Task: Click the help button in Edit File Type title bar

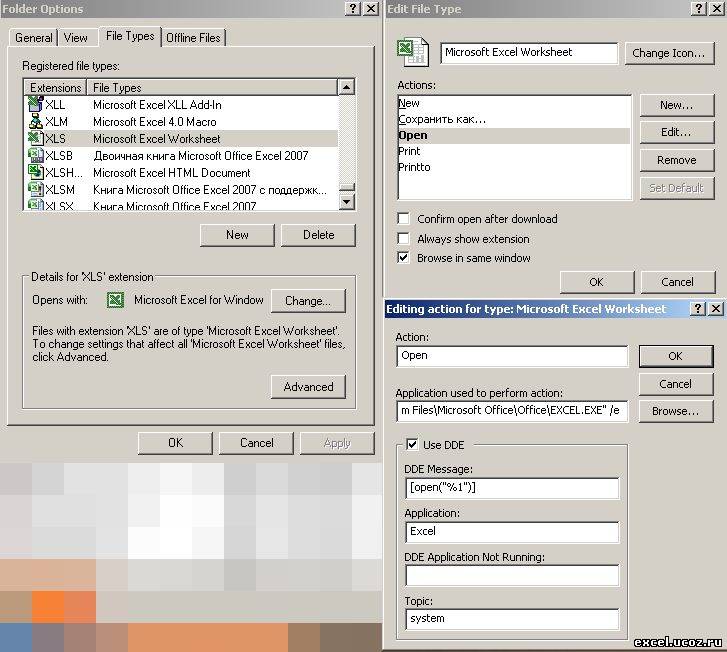Action: pyautogui.click(x=699, y=8)
